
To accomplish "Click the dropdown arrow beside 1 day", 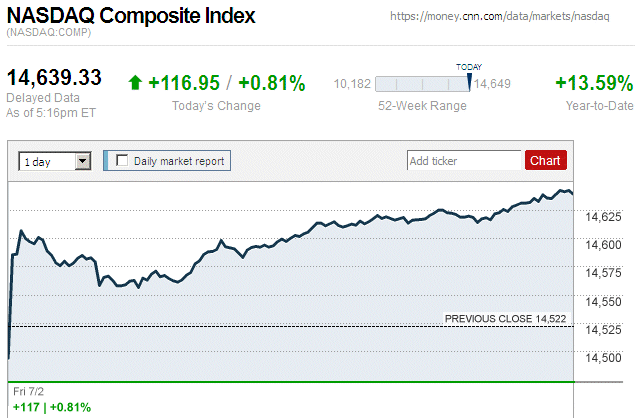I will [83, 161].
